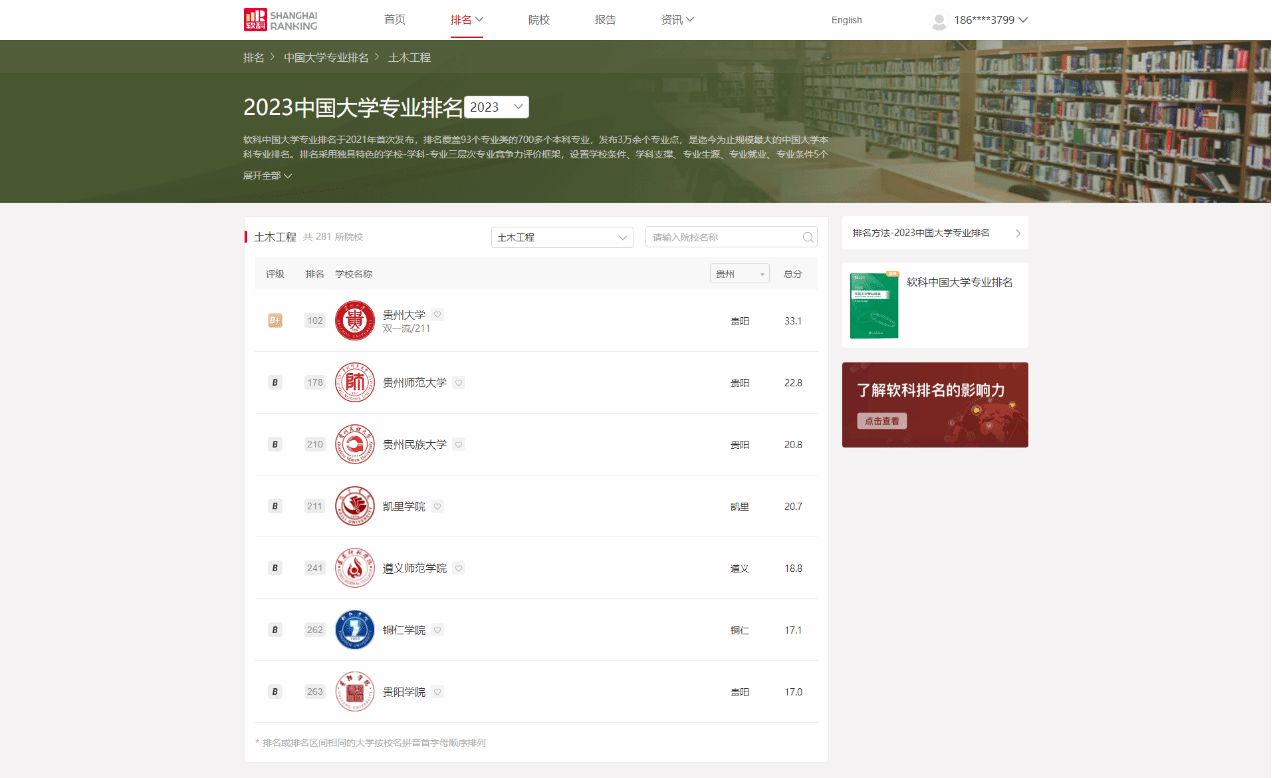
Task: Open the 报告 navigation tab
Action: (605, 20)
